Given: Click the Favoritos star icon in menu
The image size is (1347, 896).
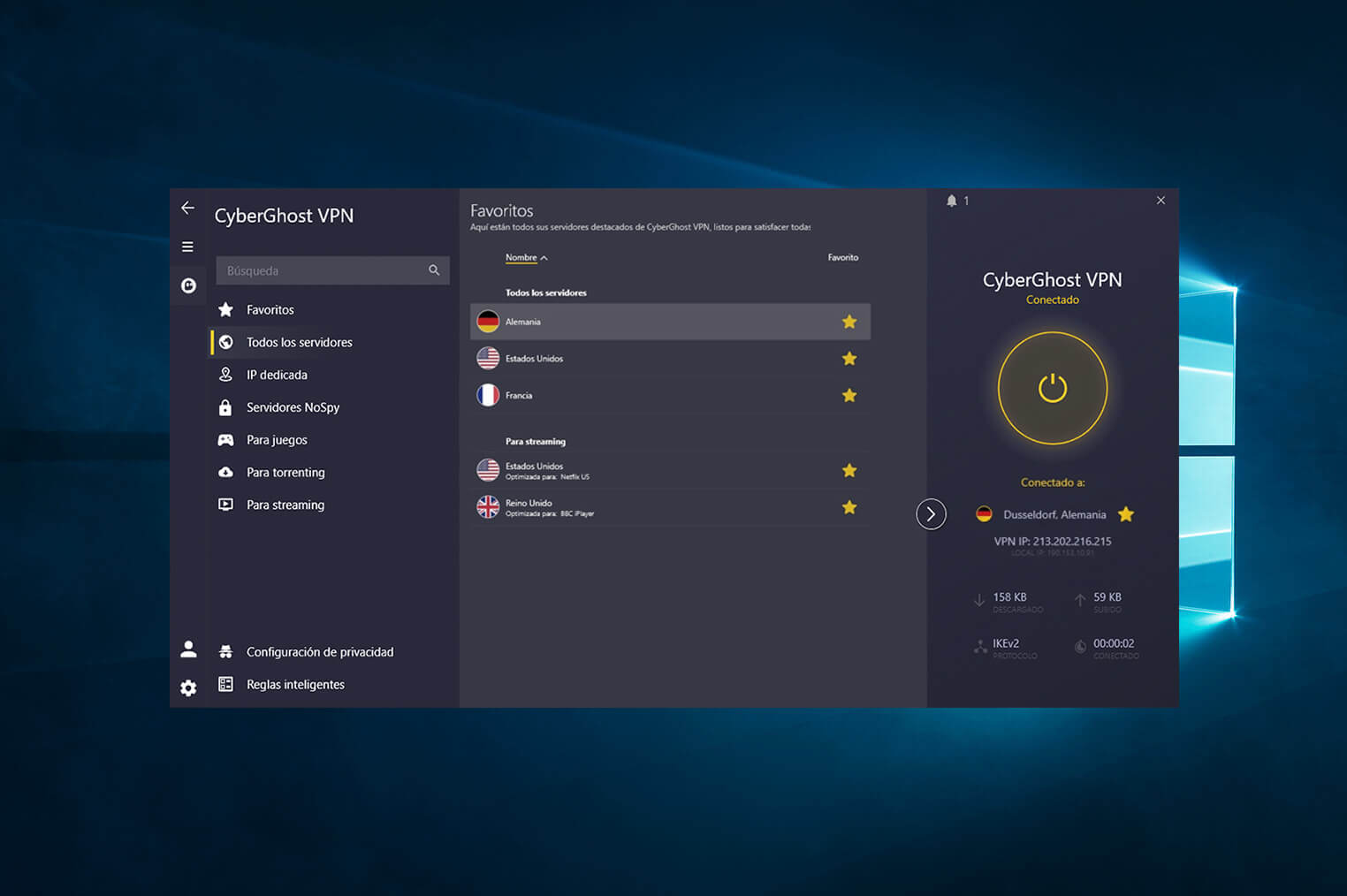Looking at the screenshot, I should tap(225, 309).
